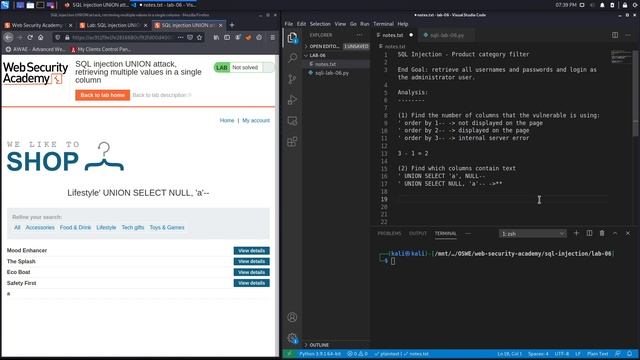Switch to the sqli-lab-06.py editor tab
The height and width of the screenshot is (360, 640).
(x=447, y=35)
